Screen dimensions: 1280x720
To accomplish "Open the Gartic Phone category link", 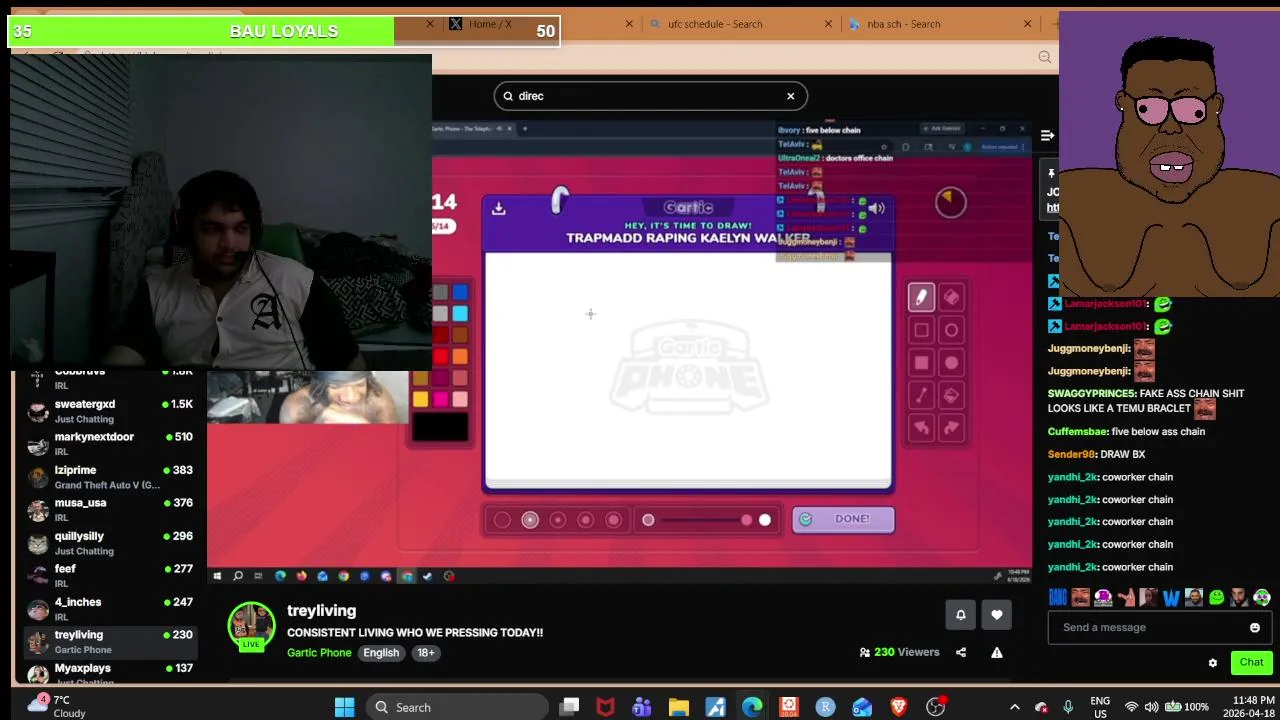I will 319,653.
